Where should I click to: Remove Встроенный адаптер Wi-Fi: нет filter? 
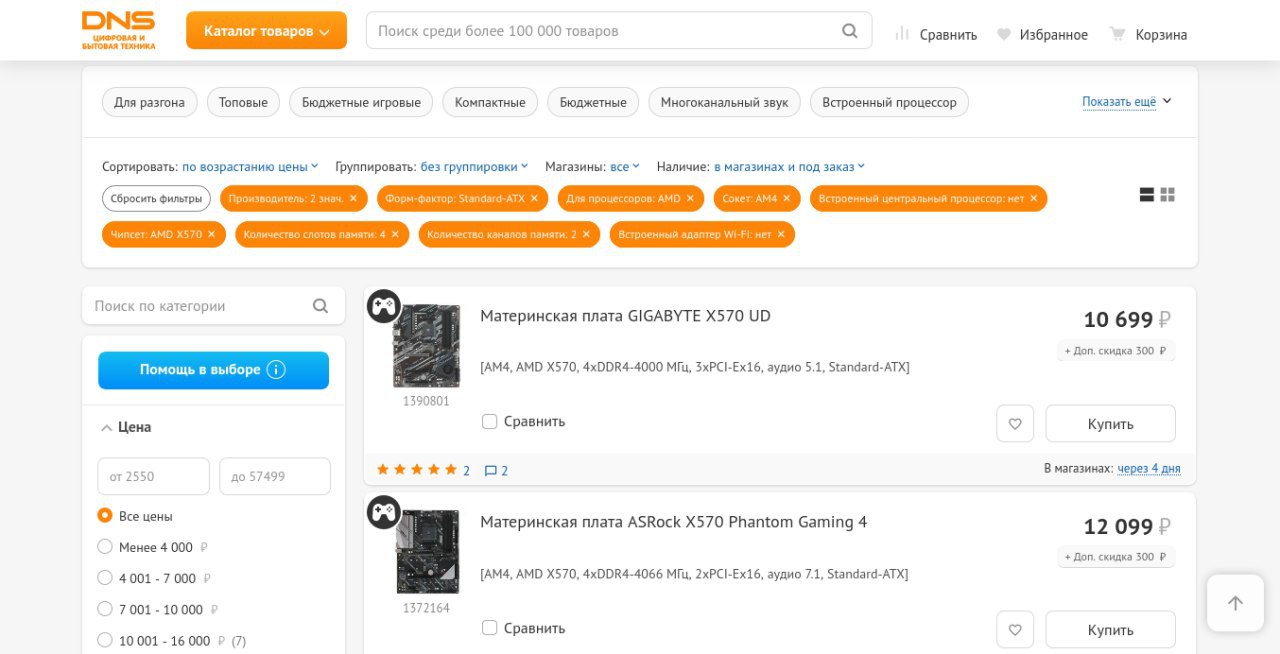point(781,234)
